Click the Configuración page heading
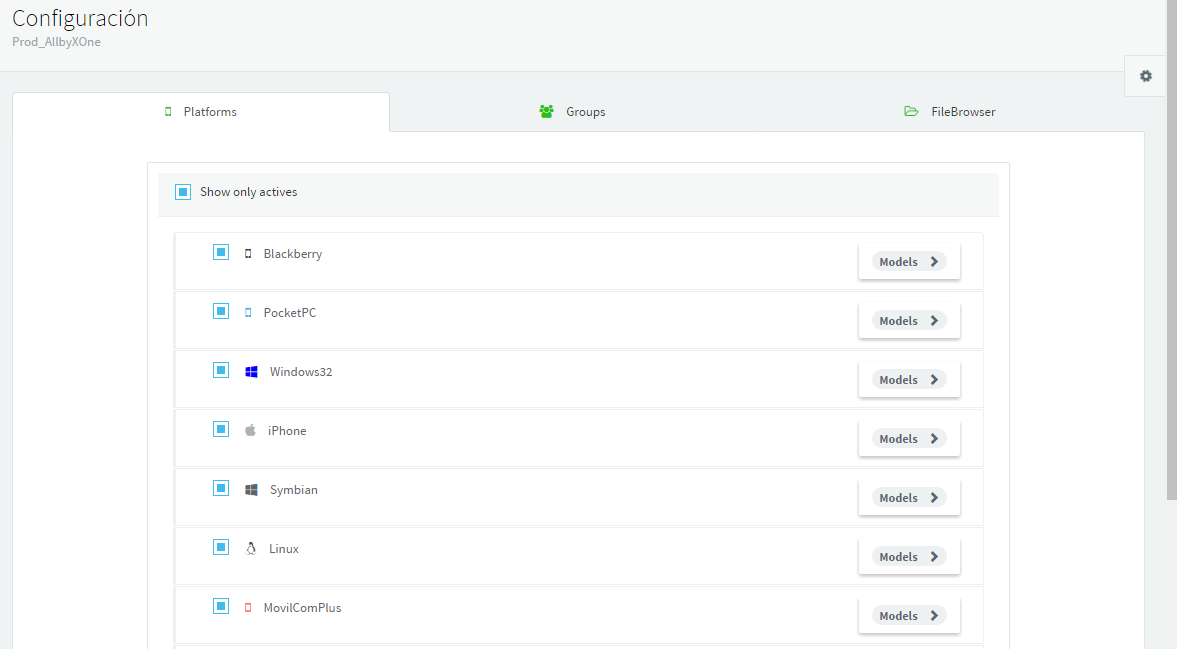 coord(80,18)
